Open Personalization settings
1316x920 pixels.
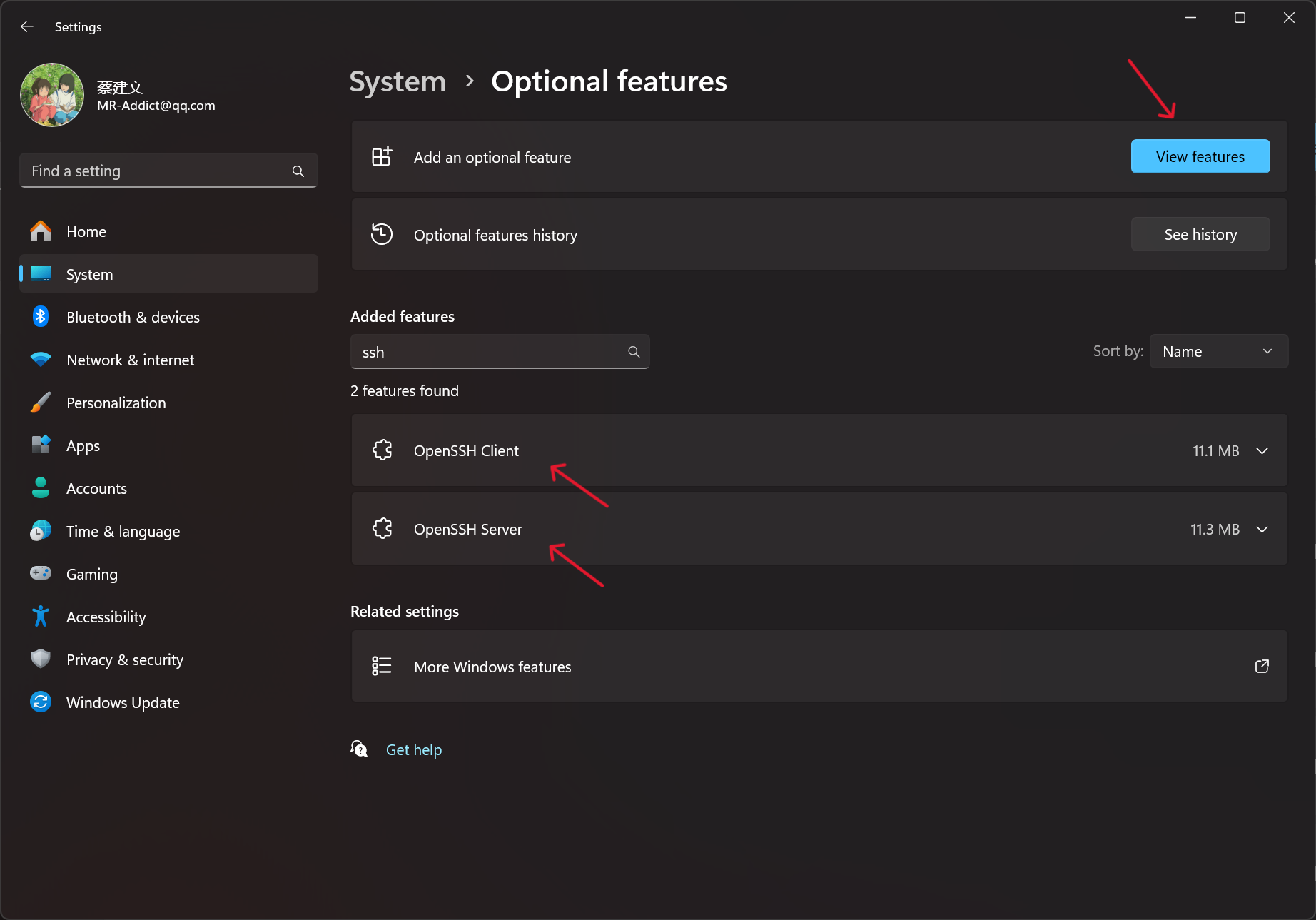pyautogui.click(x=168, y=403)
